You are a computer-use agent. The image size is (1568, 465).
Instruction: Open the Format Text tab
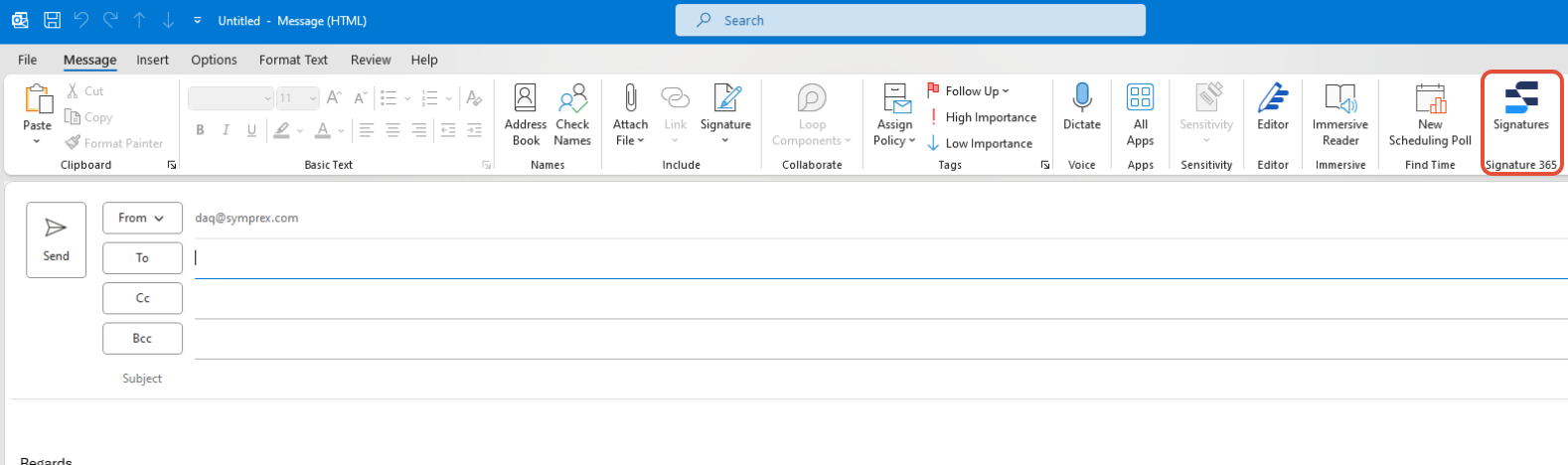pyautogui.click(x=293, y=60)
